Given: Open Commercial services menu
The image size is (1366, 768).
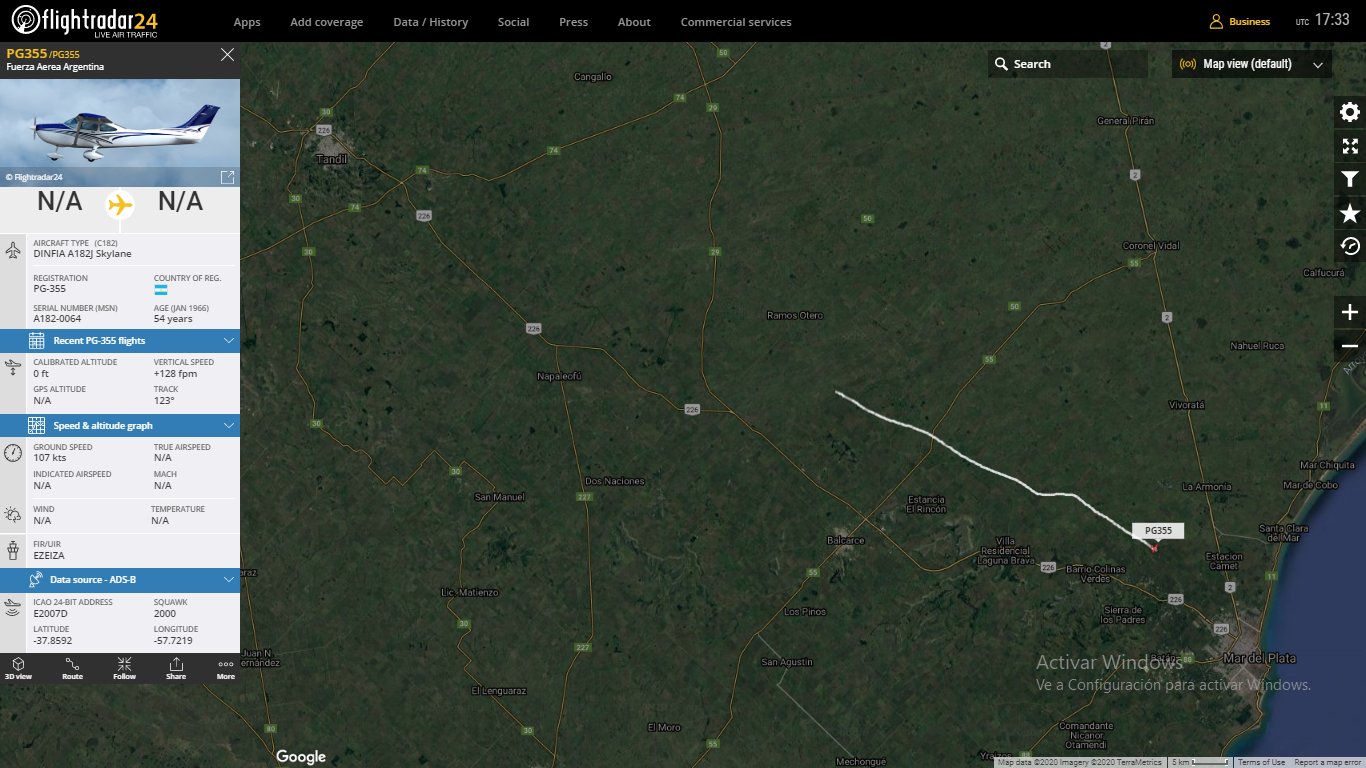Looking at the screenshot, I should pos(736,22).
